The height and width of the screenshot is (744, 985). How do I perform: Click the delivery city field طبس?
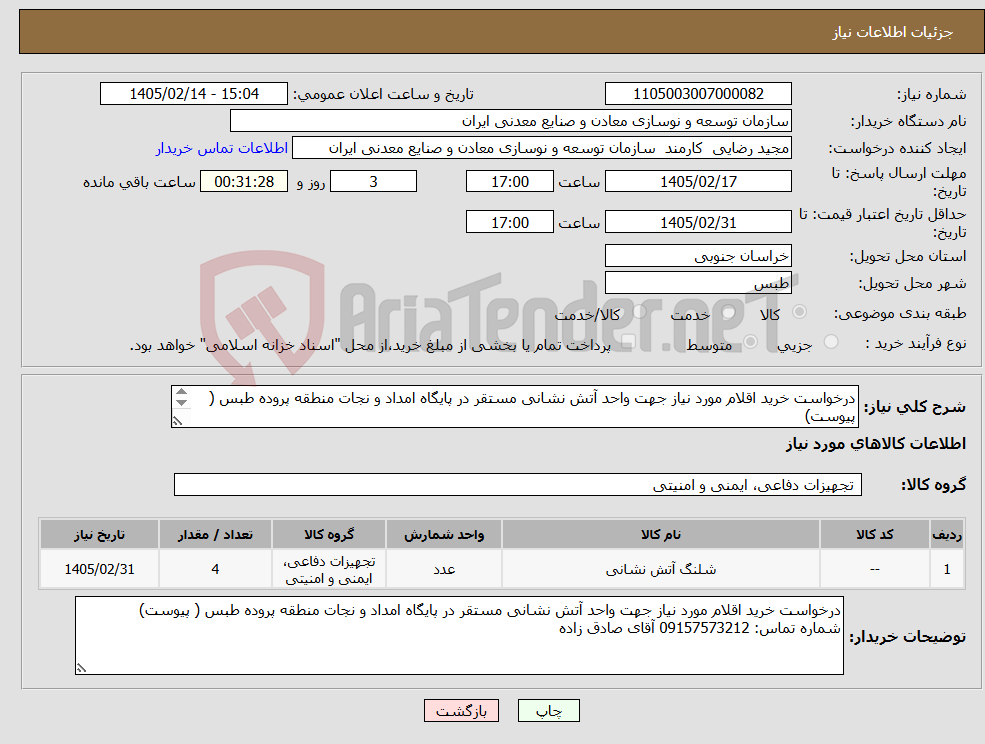698,283
